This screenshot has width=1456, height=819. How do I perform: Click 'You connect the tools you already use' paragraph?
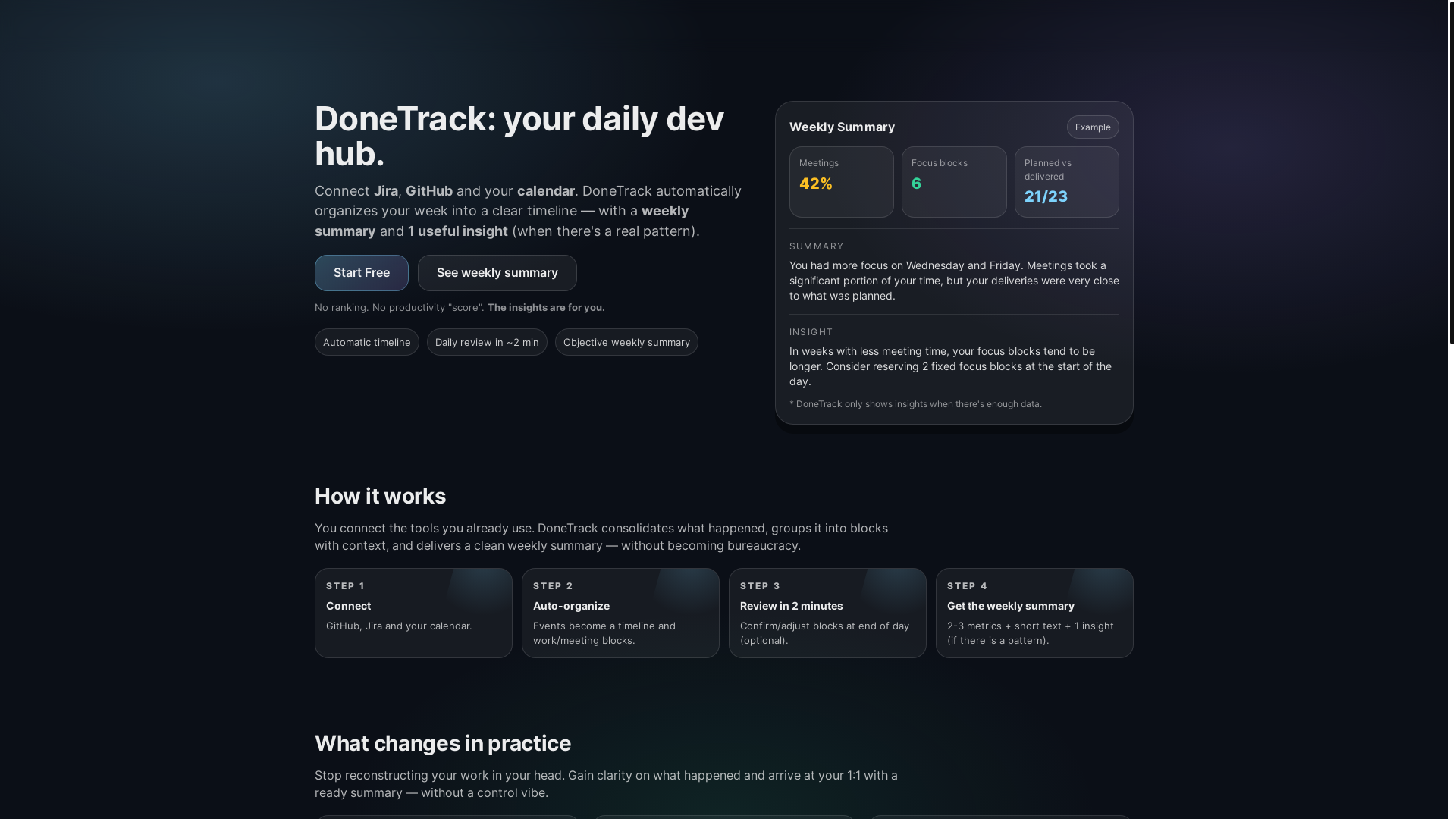[601, 537]
